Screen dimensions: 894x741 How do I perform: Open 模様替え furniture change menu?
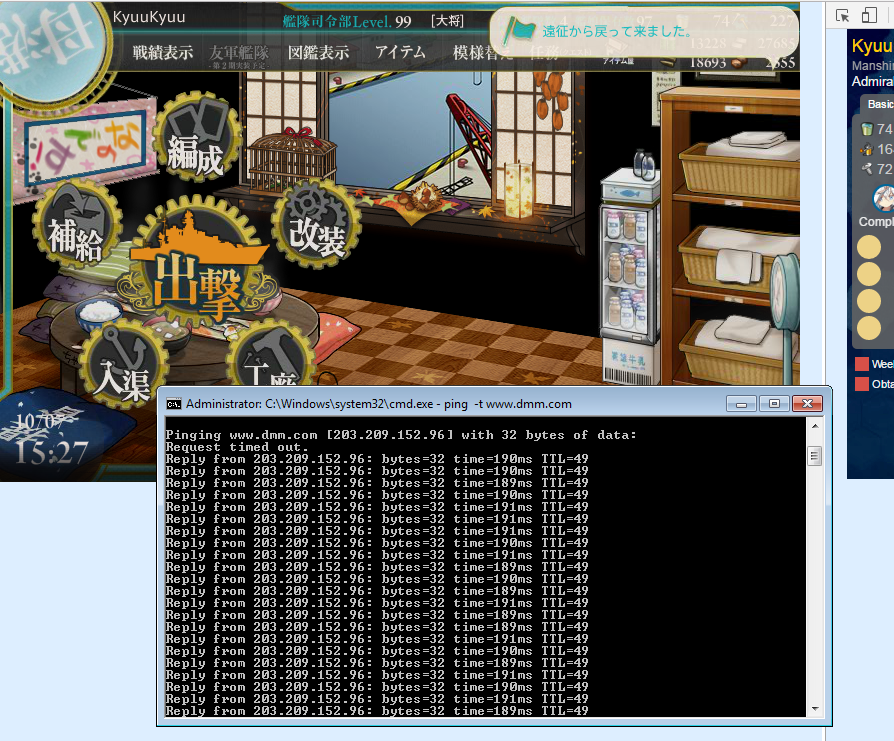click(482, 52)
